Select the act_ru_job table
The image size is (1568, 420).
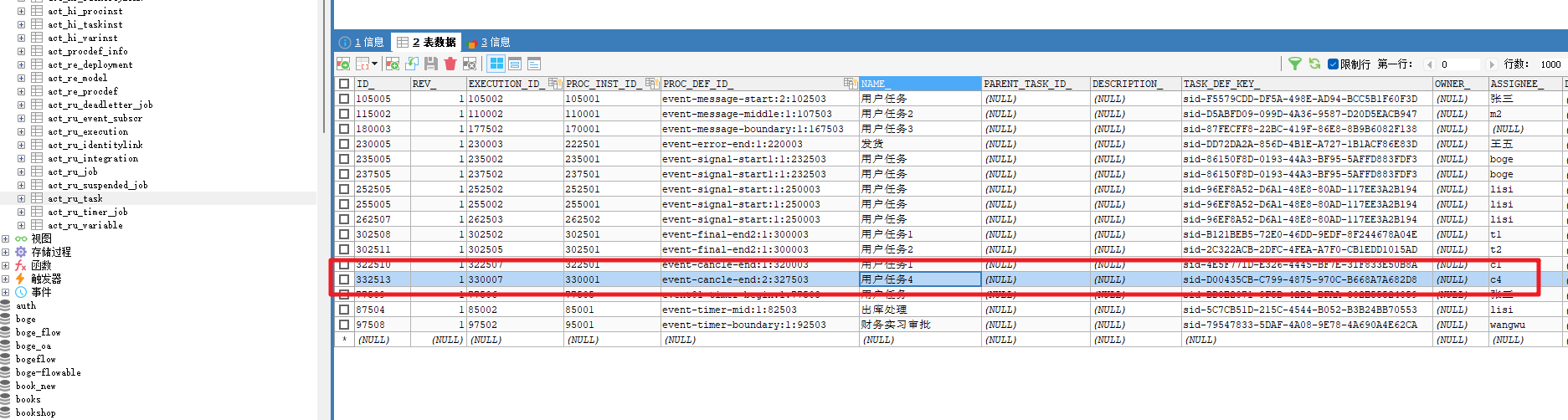(x=73, y=172)
